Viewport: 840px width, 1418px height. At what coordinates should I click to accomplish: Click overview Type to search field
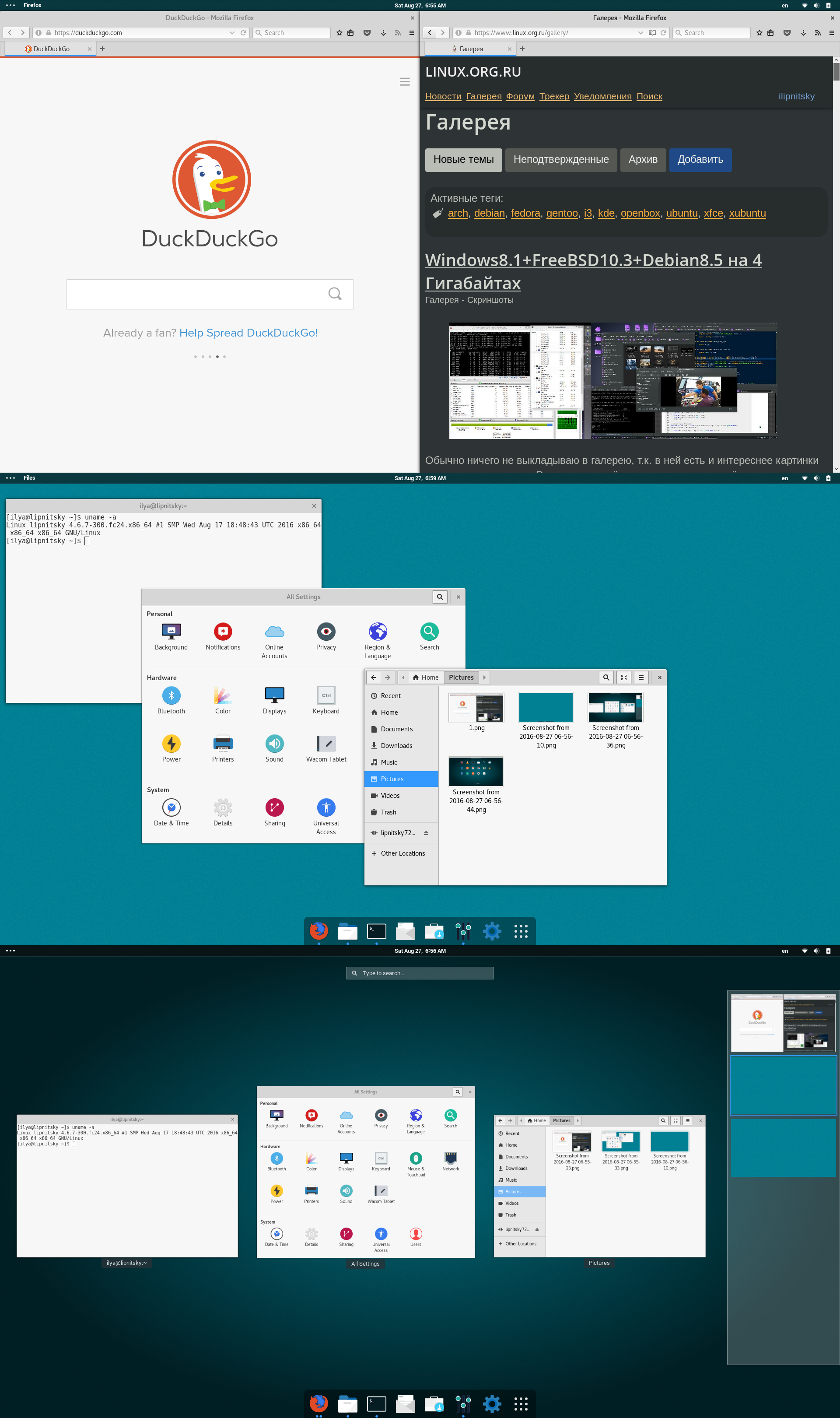point(420,973)
